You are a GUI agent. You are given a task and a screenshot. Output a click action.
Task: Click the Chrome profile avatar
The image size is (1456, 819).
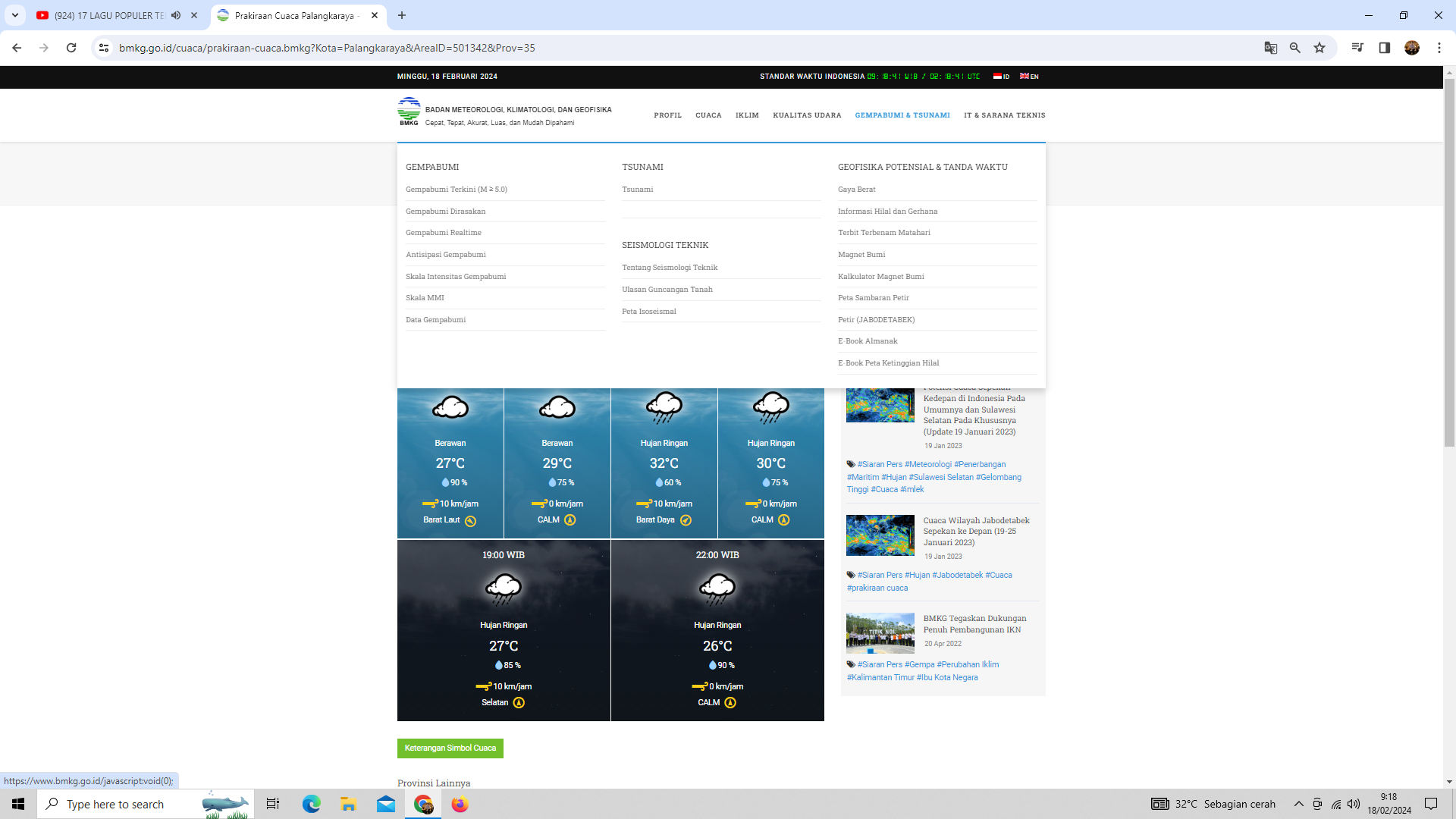pyautogui.click(x=1411, y=48)
